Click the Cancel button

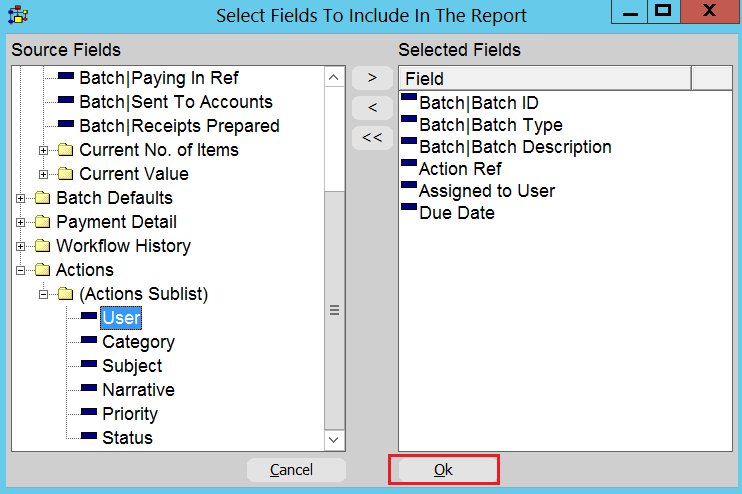(x=296, y=470)
